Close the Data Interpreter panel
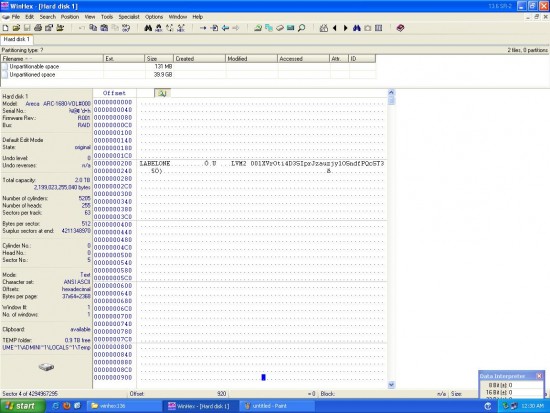Image resolution: width=550 pixels, height=413 pixels. point(539,376)
